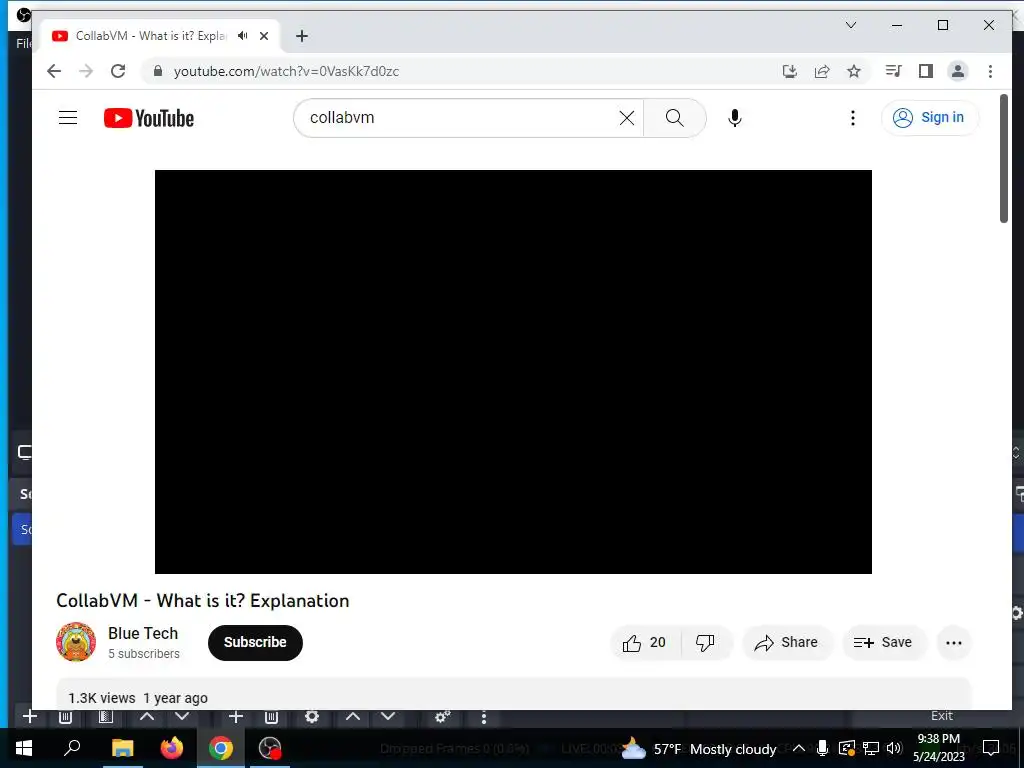Image resolution: width=1024 pixels, height=768 pixels.
Task: Open OBS advanced audio double-gear icon
Action: point(442,717)
